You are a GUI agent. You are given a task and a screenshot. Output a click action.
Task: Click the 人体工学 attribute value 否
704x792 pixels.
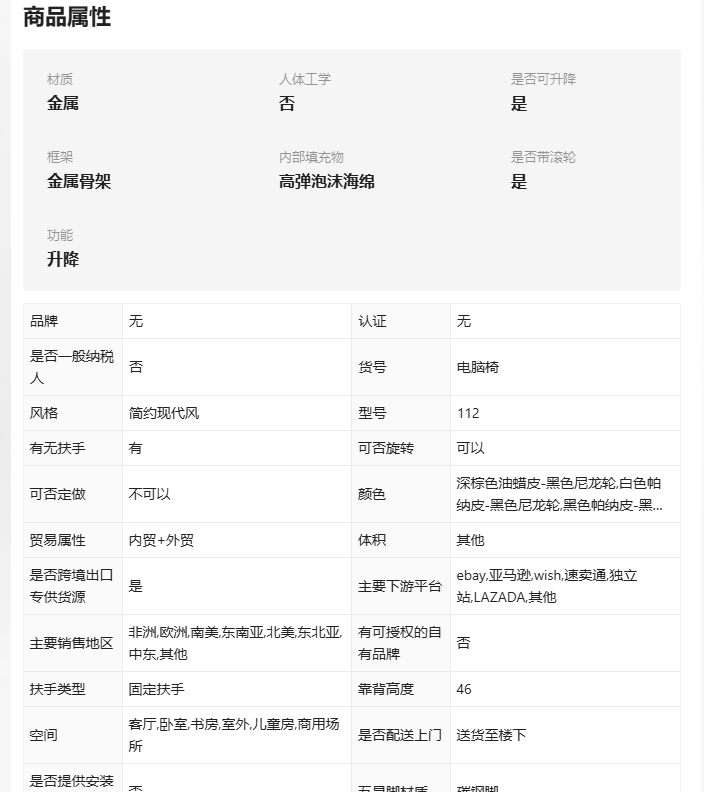point(287,104)
